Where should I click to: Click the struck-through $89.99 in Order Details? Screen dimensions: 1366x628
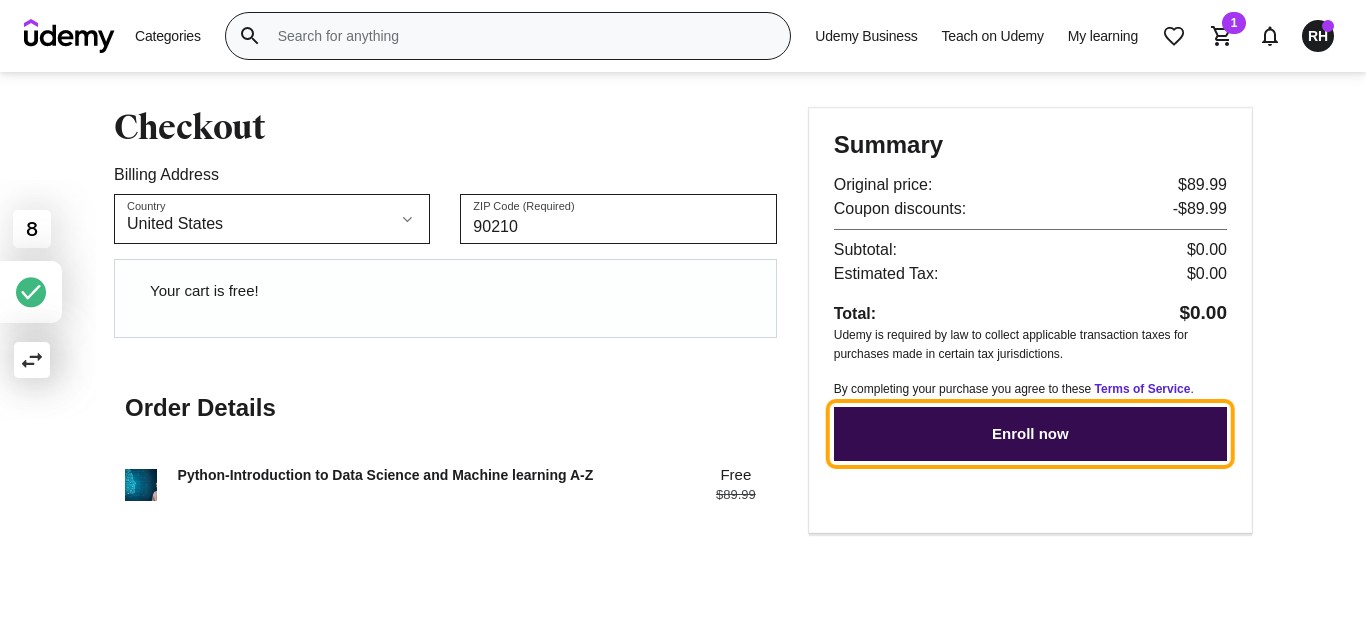point(736,495)
